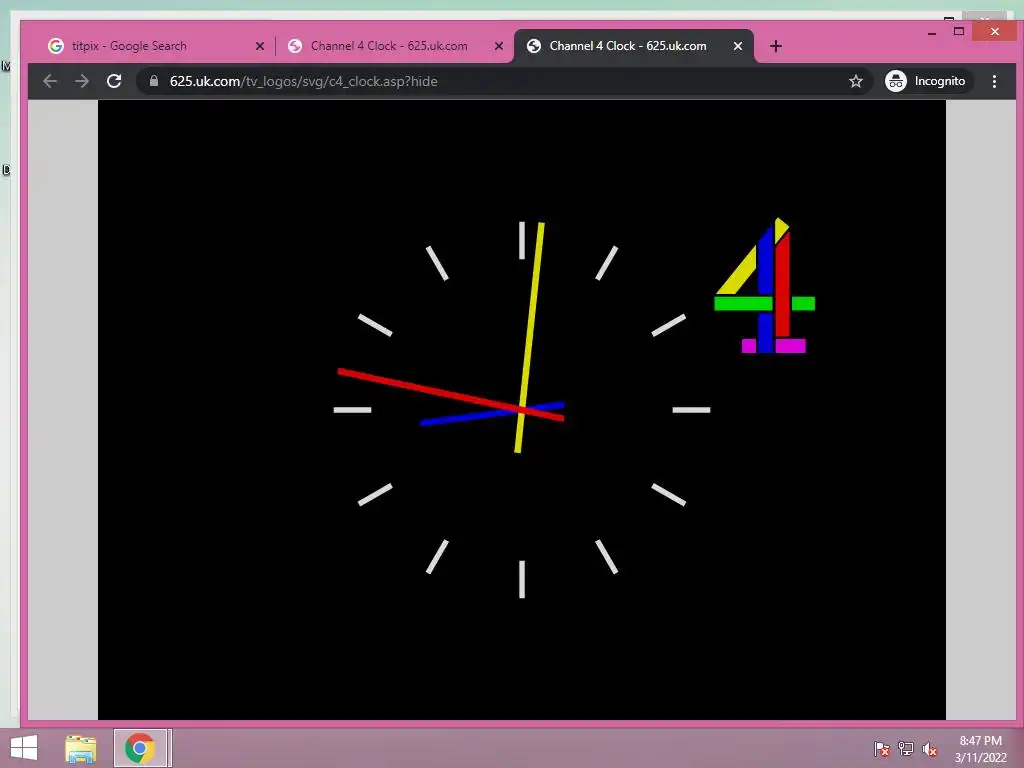Reload the current page
The image size is (1024, 768).
click(x=114, y=81)
